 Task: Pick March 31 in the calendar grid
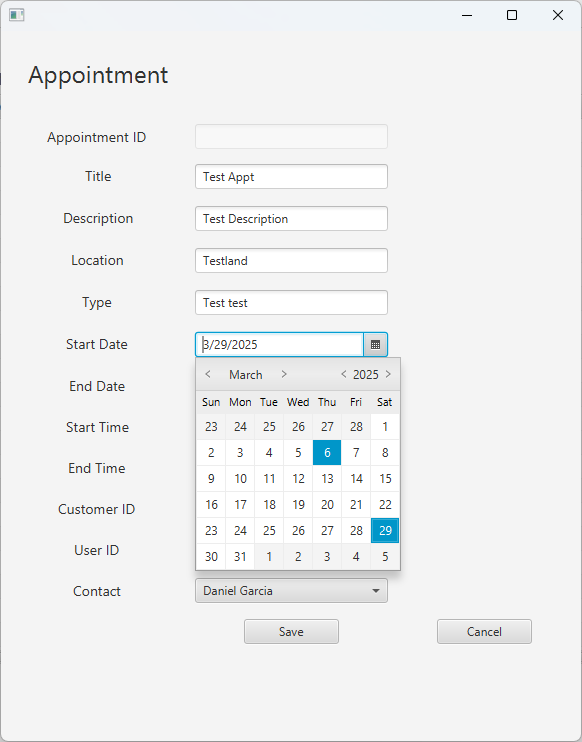240,556
